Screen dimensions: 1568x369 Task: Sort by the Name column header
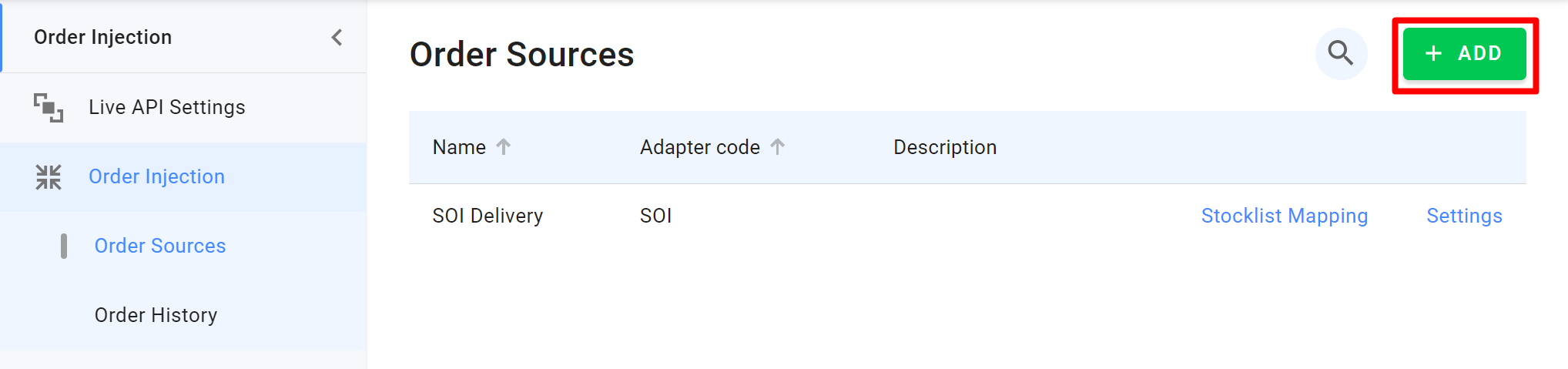(459, 147)
